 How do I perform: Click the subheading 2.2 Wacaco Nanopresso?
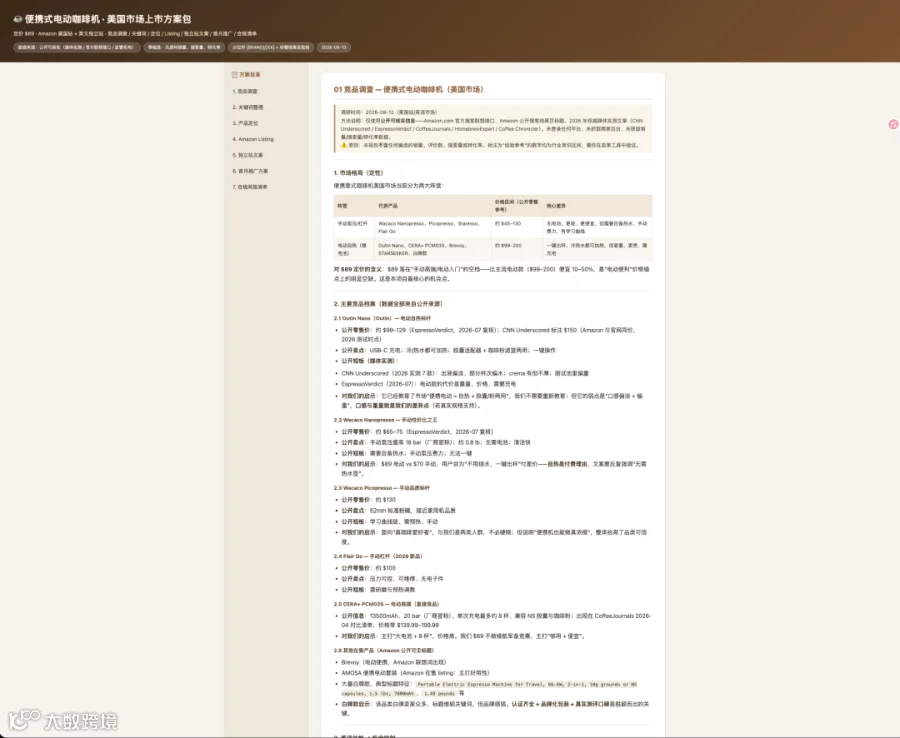click(x=385, y=420)
